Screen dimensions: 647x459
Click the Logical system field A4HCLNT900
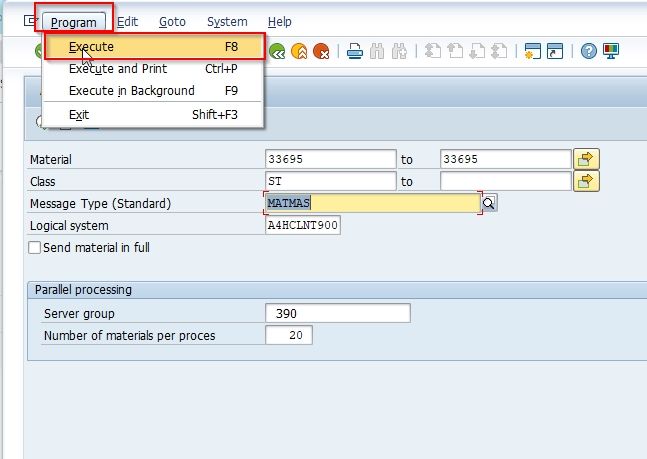point(303,225)
